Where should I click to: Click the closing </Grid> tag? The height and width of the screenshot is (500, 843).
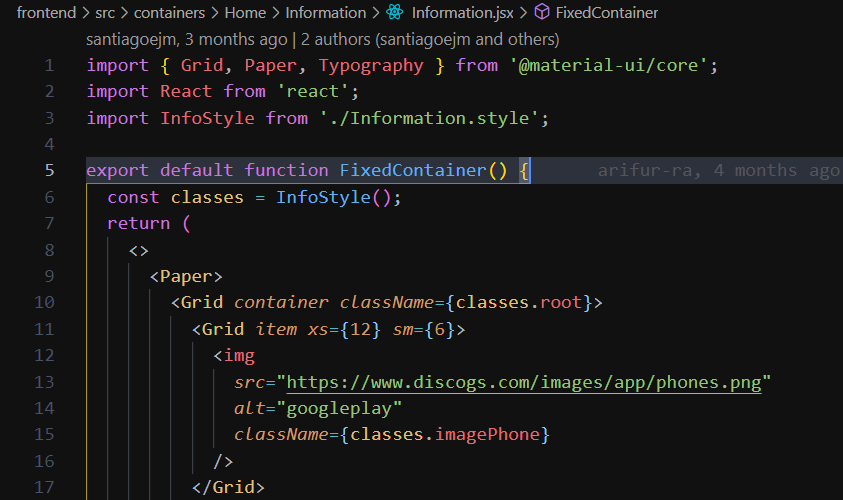pyautogui.click(x=228, y=487)
